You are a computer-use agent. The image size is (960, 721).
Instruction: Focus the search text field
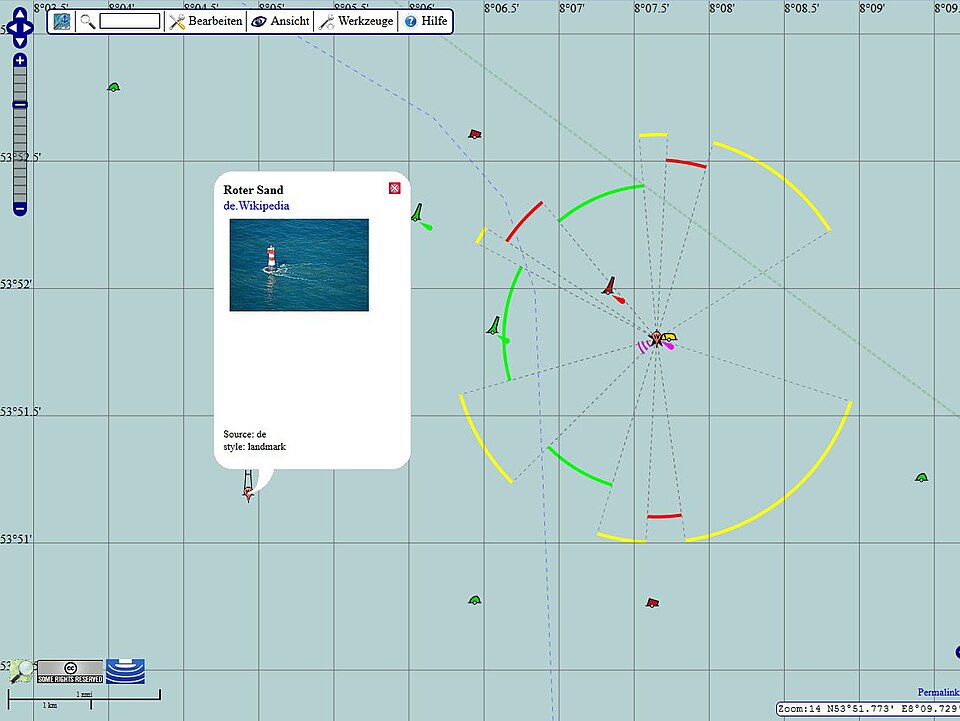point(130,21)
